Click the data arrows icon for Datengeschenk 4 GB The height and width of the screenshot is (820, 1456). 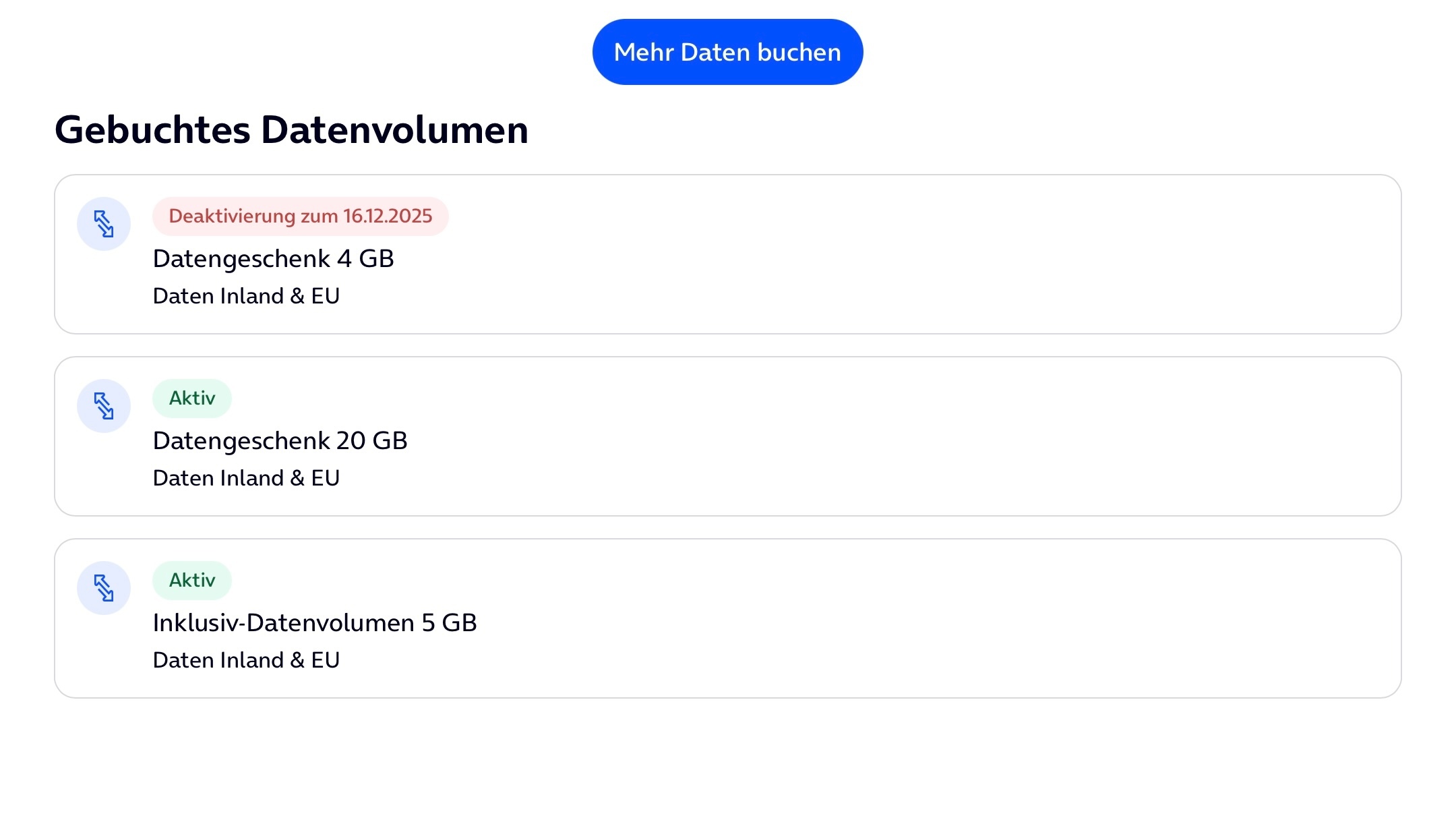pos(104,224)
